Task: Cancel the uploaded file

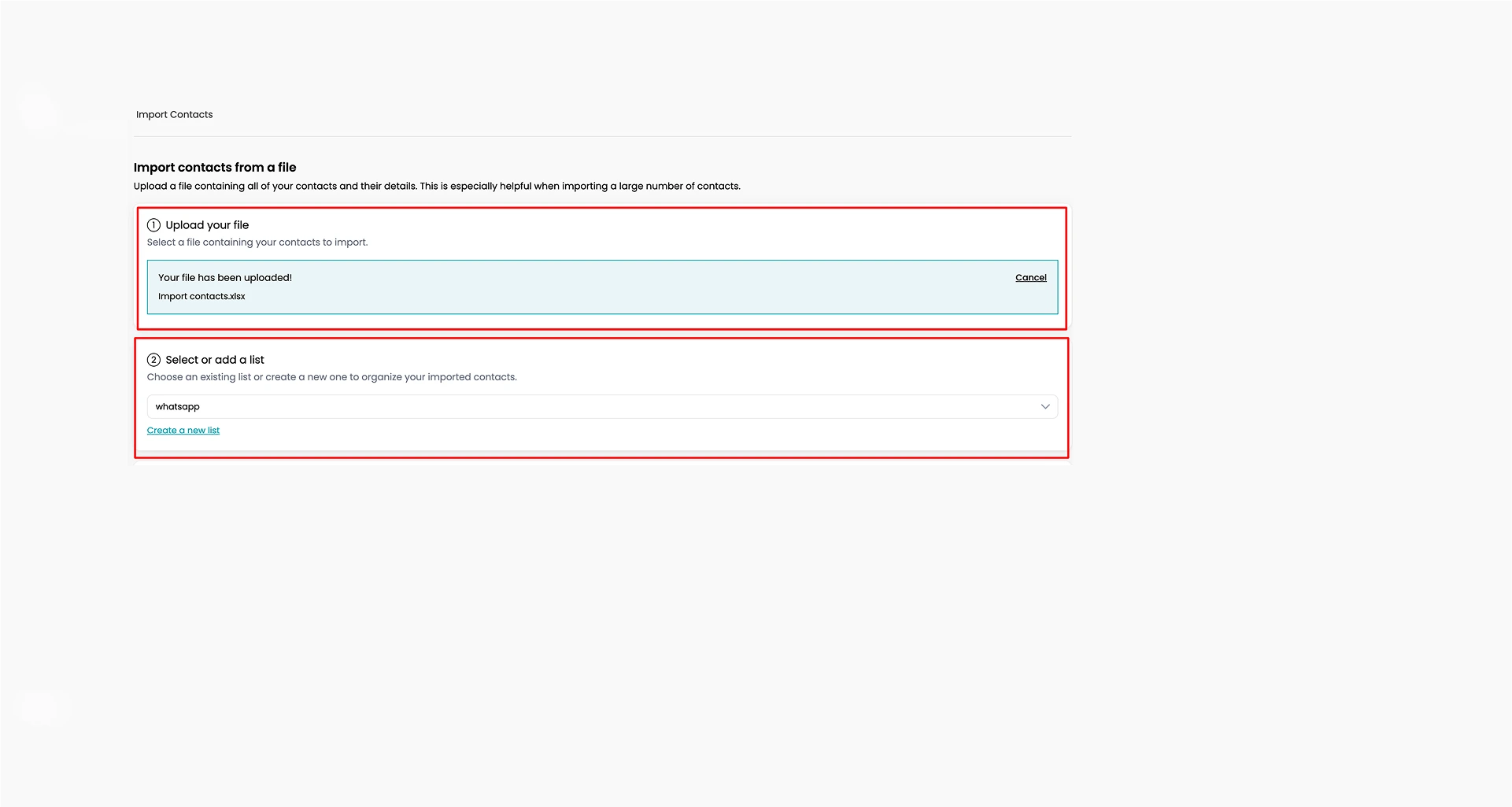Action: pyautogui.click(x=1030, y=278)
